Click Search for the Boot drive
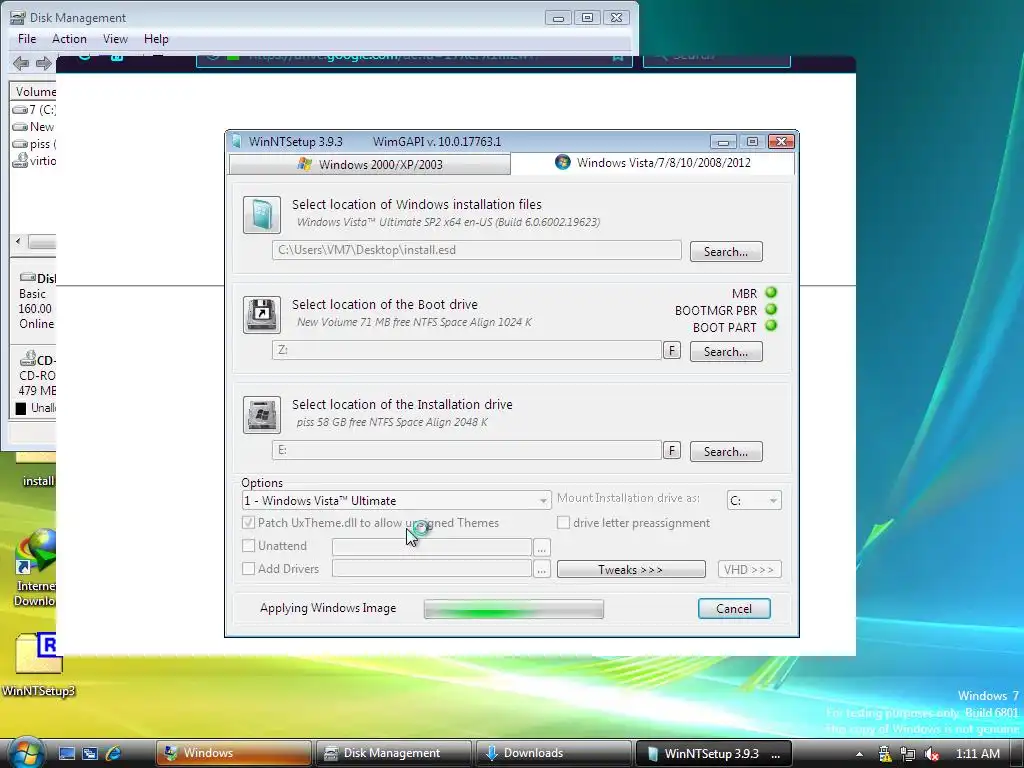The height and width of the screenshot is (768, 1024). point(726,351)
